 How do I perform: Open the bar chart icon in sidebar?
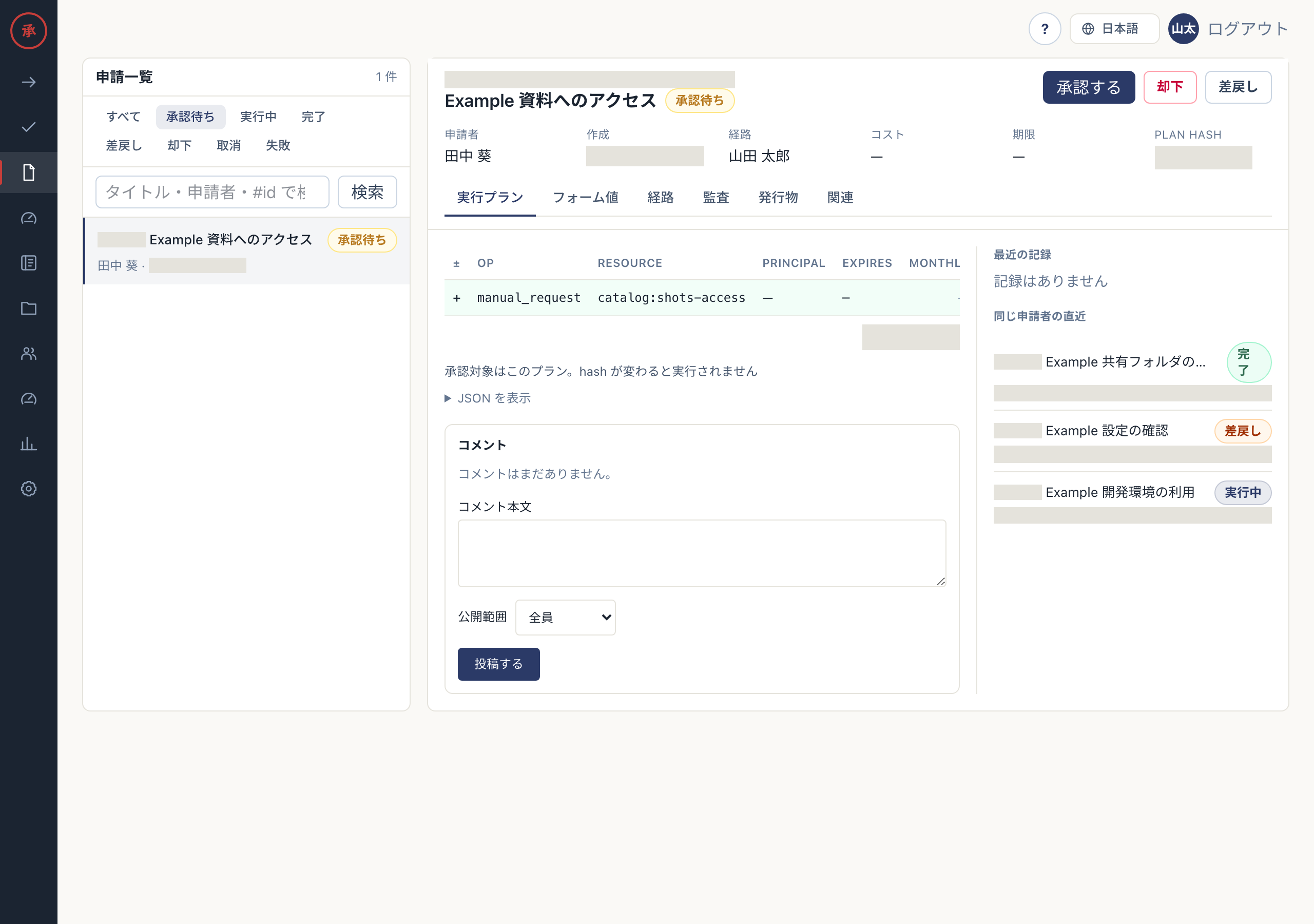tap(29, 444)
